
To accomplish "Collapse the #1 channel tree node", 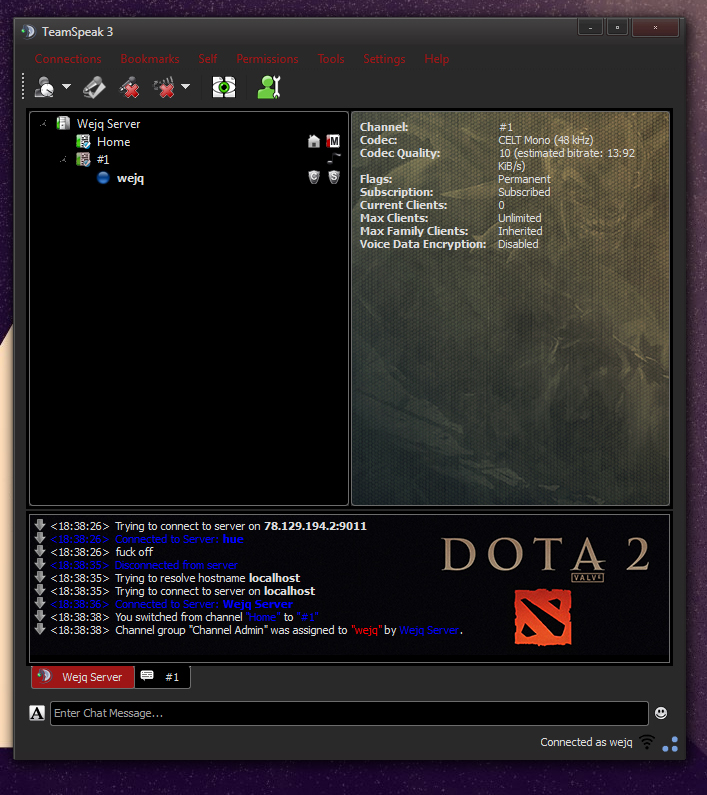I will tap(63, 160).
